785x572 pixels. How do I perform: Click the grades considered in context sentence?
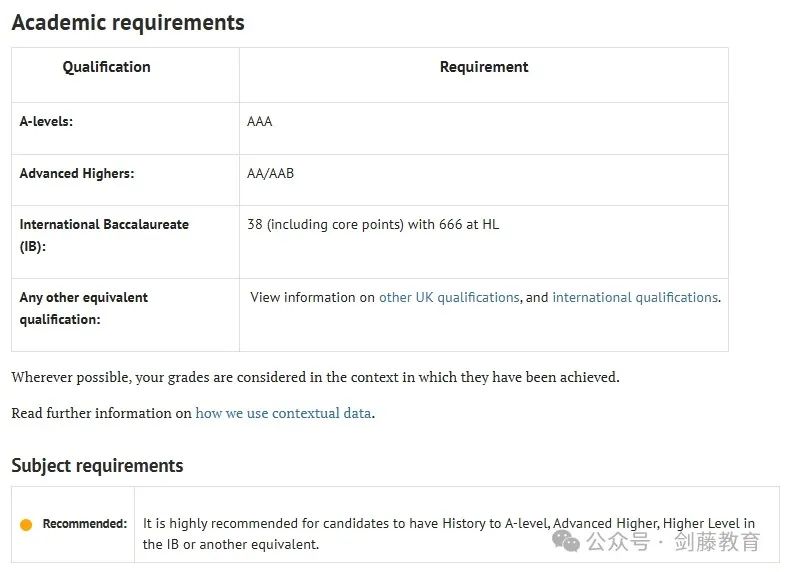[x=315, y=377]
